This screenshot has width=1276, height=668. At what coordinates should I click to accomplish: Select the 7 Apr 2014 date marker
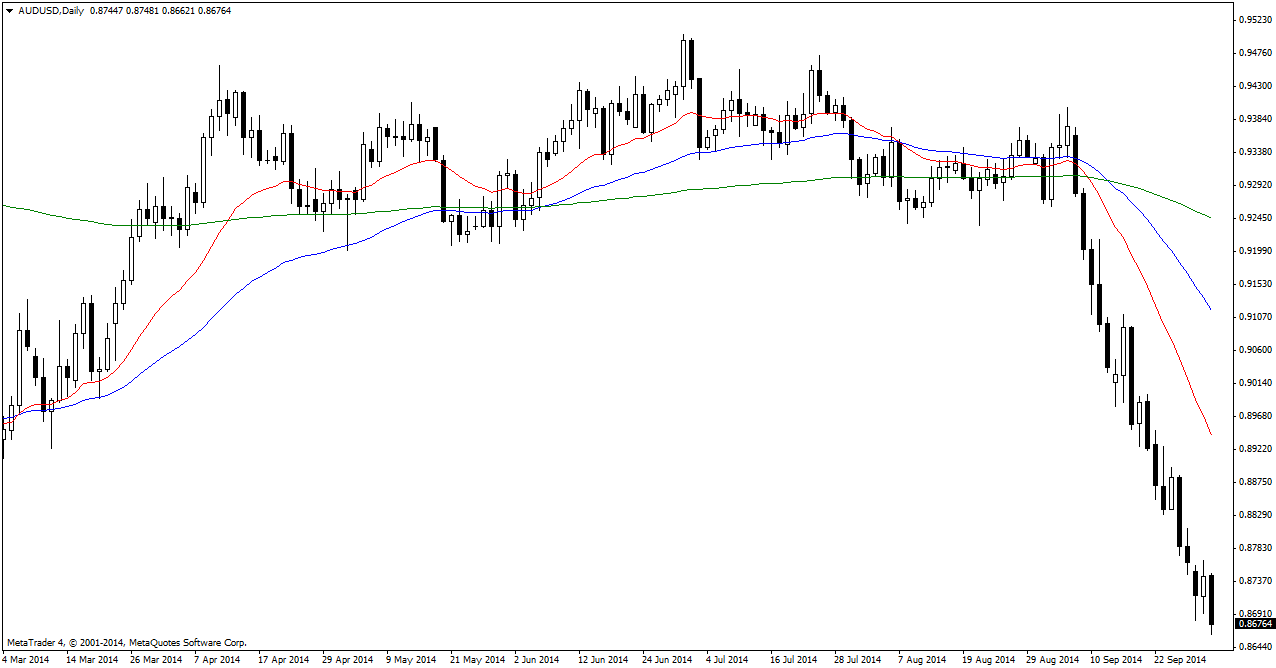click(x=217, y=660)
